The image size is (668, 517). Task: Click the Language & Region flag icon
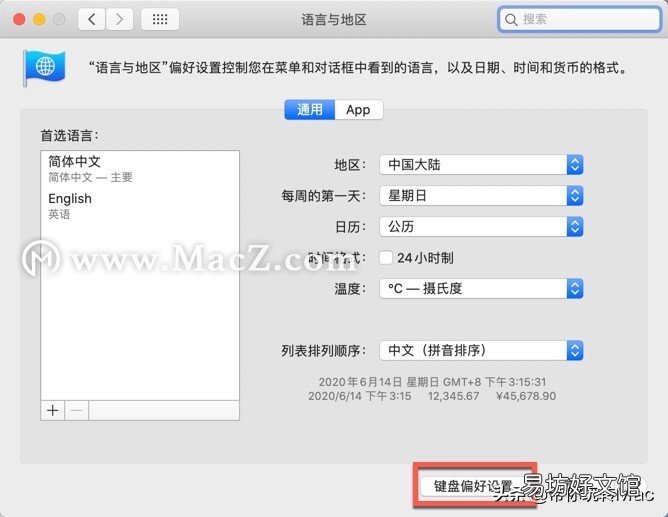(x=44, y=68)
